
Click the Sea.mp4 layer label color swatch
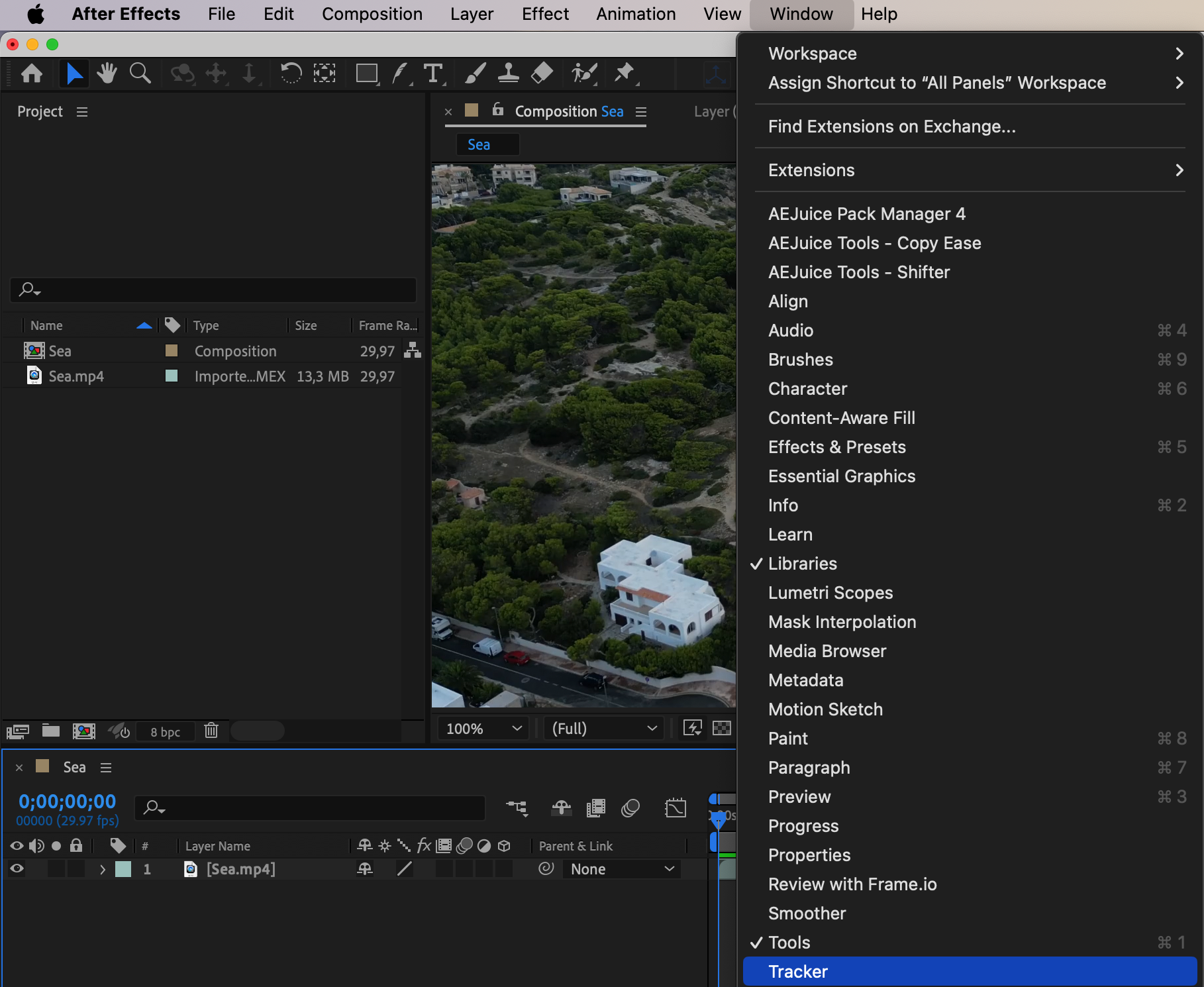click(123, 869)
